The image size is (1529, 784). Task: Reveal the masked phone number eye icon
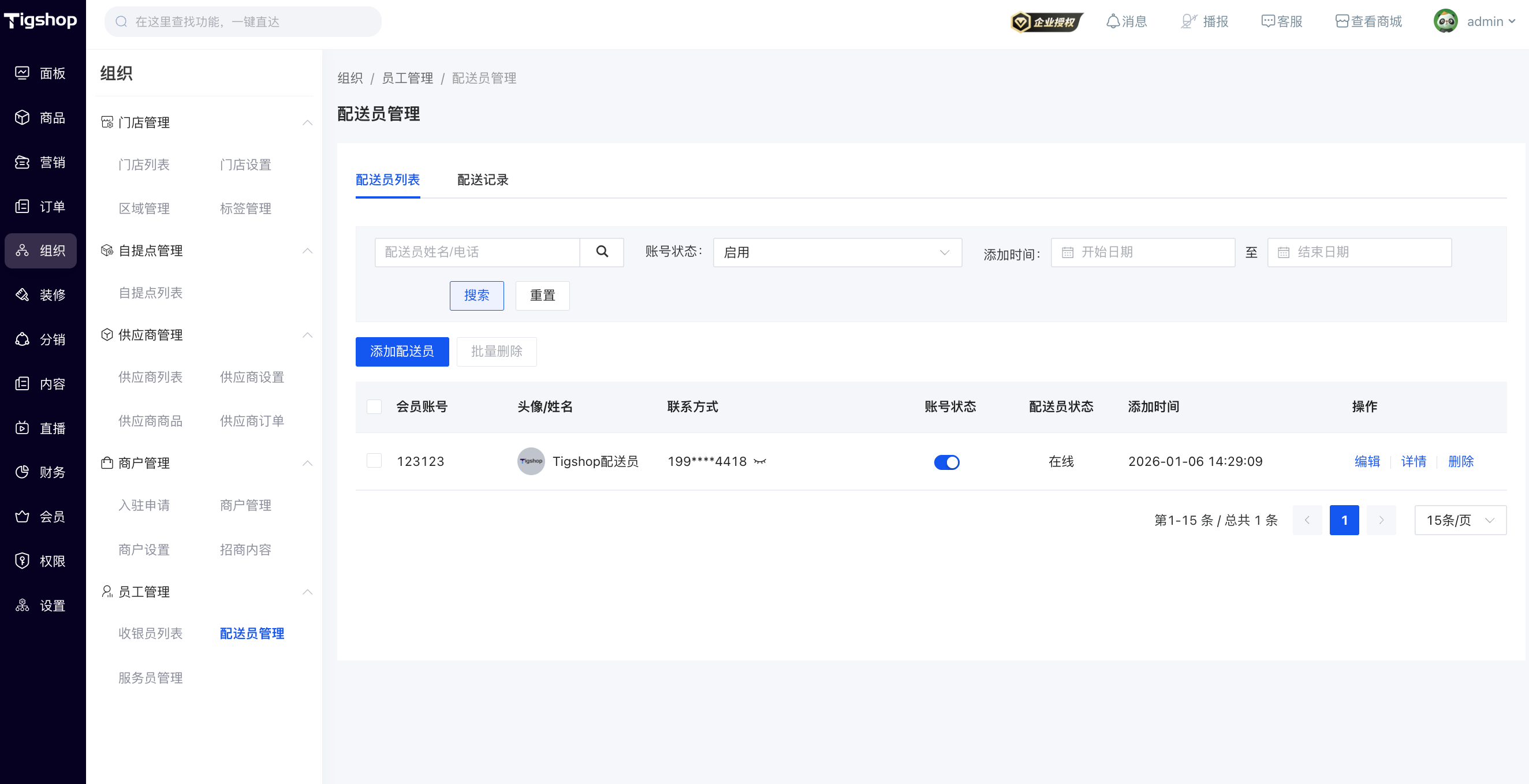click(x=760, y=462)
